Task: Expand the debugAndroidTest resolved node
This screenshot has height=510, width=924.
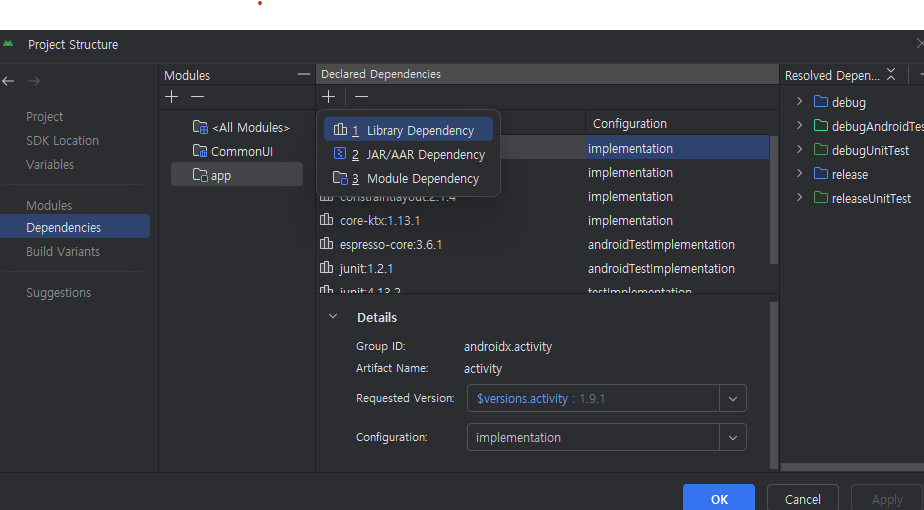Action: coord(799,126)
